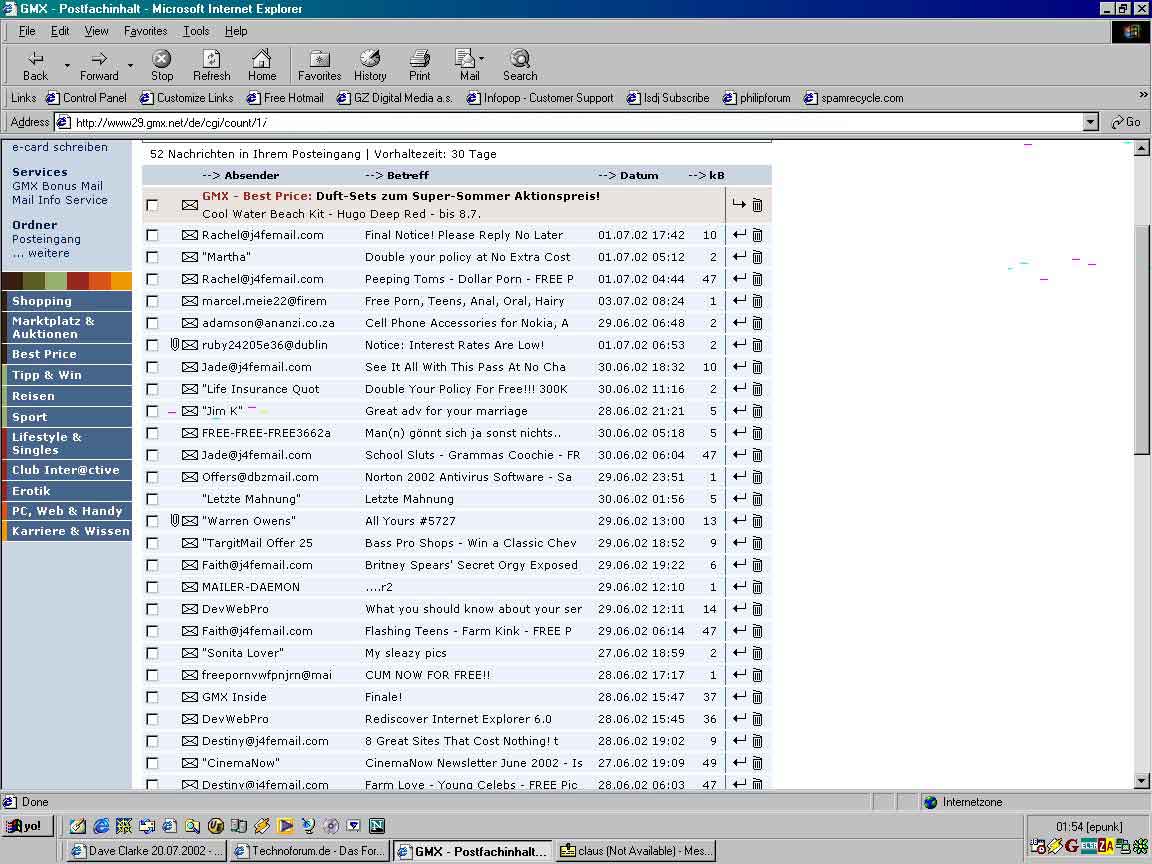Open 'Norton 2002 Antivirus Software' message subject
The height and width of the screenshot is (864, 1152).
pos(468,477)
